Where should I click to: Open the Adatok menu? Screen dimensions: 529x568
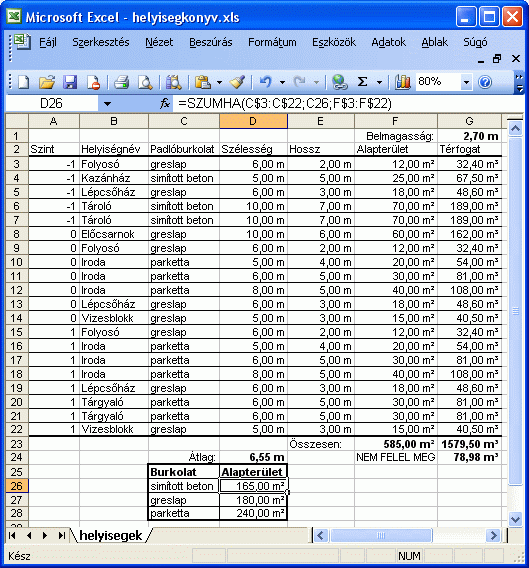(388, 42)
